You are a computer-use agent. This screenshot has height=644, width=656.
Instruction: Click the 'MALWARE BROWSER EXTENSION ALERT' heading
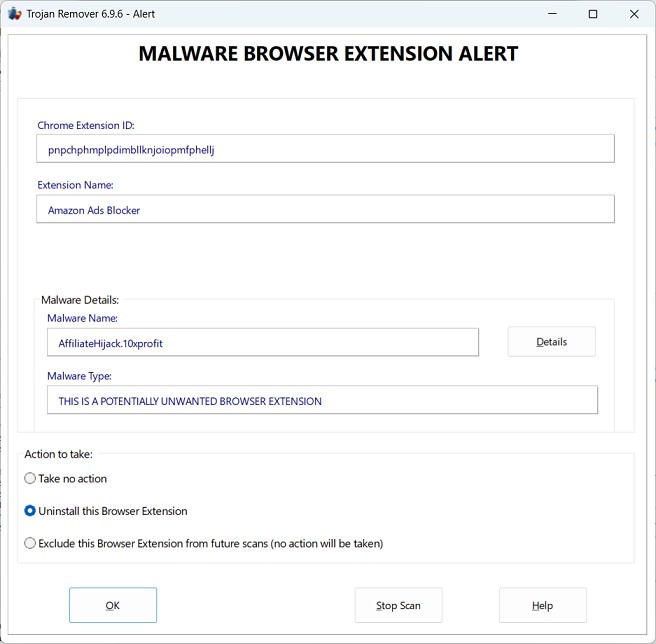[328, 54]
